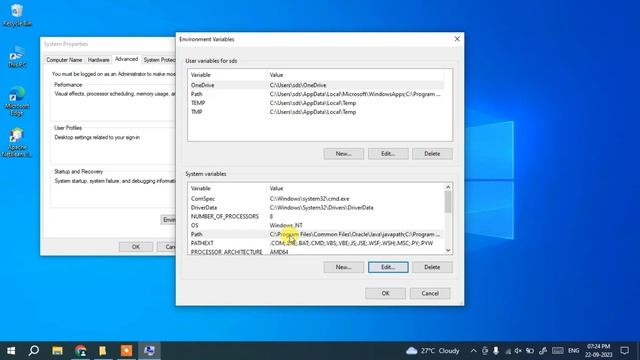Close the Environment Variables dialog
The height and width of the screenshot is (360, 640).
tap(457, 39)
